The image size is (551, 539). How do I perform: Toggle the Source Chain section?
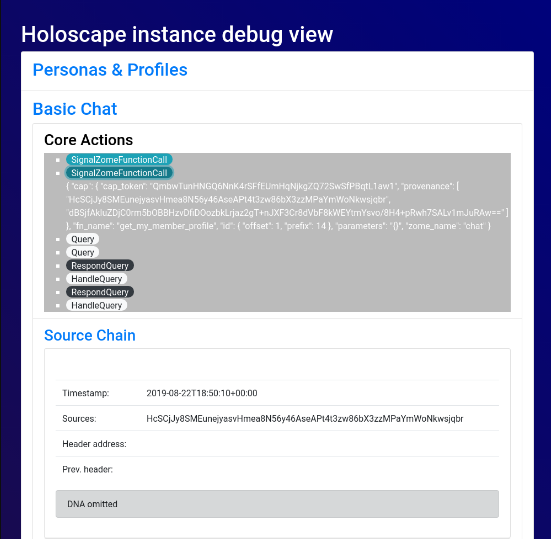point(90,335)
